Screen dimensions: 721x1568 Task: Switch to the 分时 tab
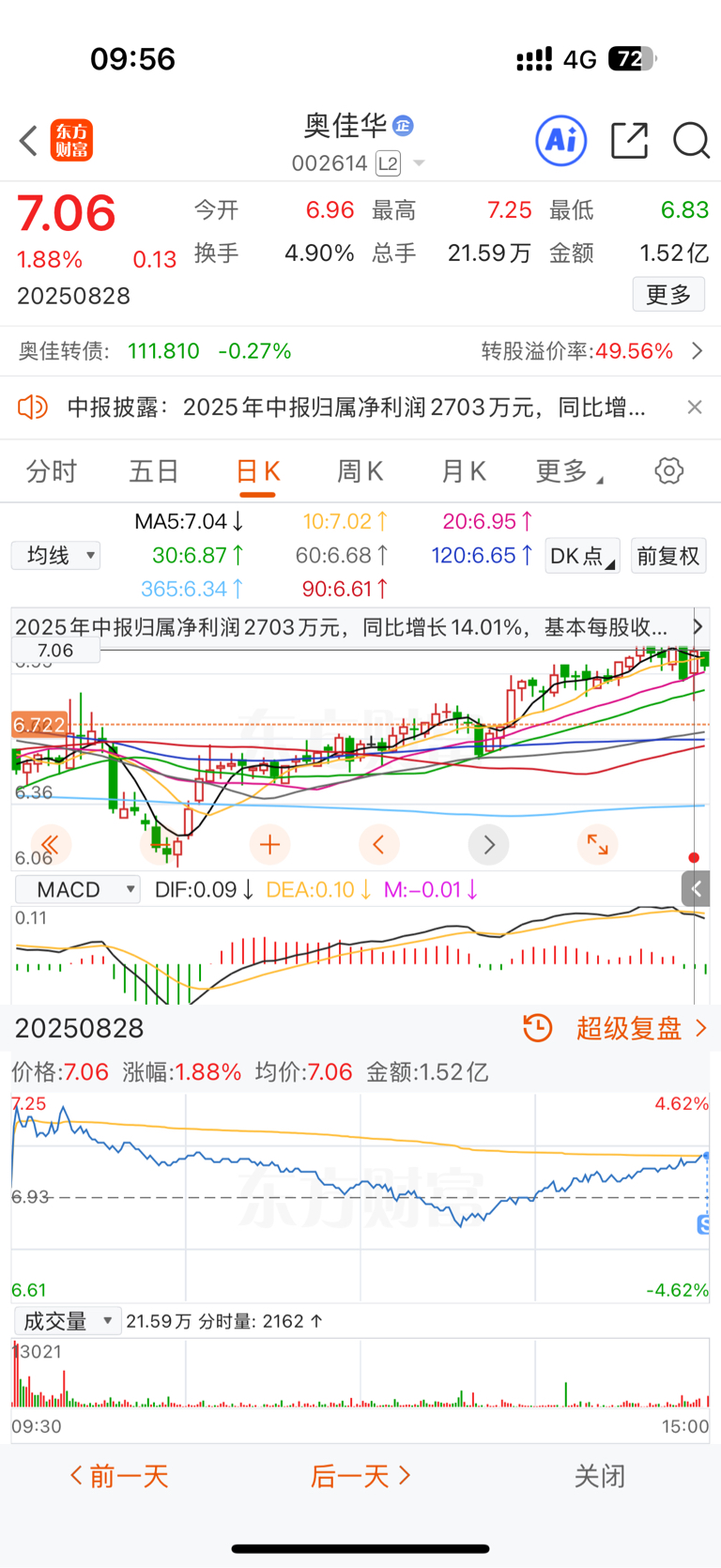tap(52, 471)
